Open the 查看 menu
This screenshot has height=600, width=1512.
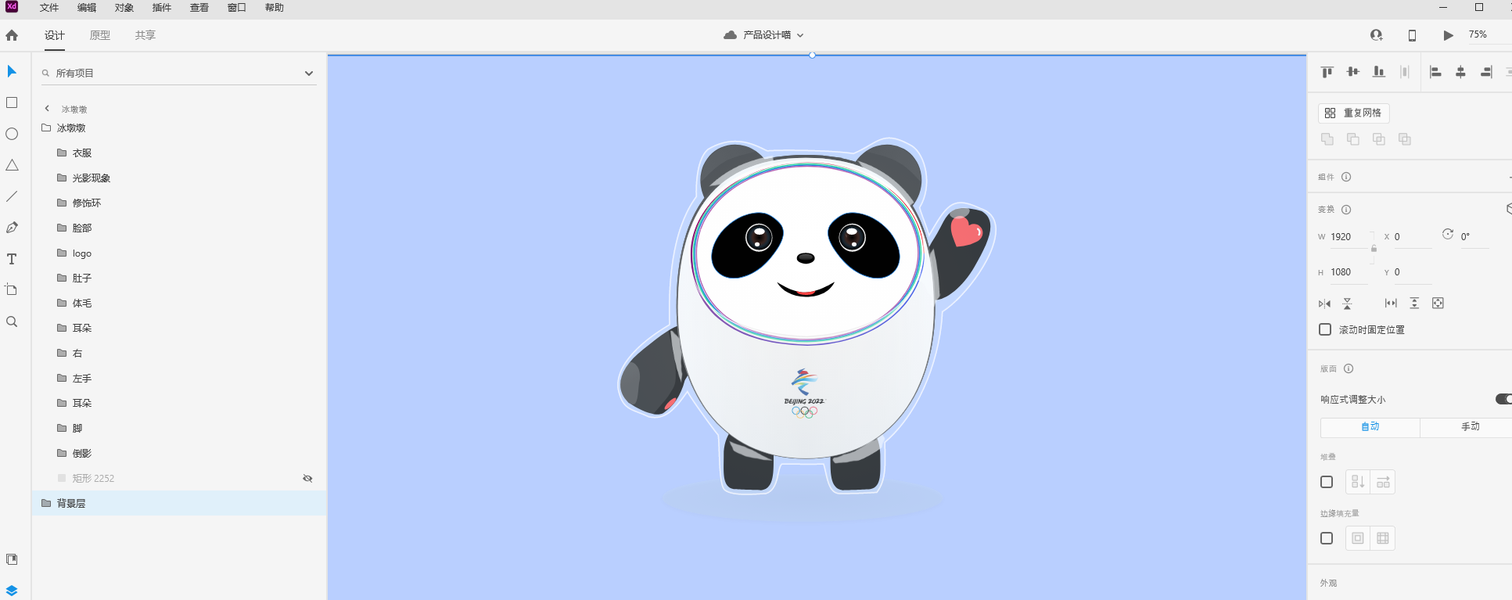(199, 8)
